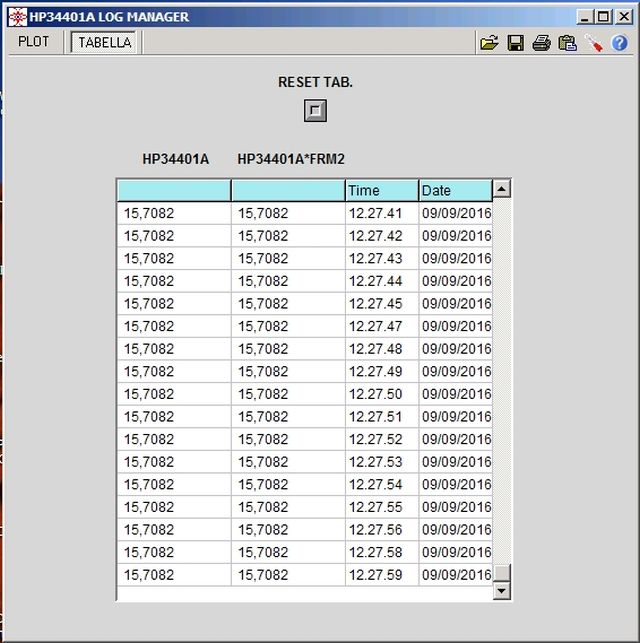Select the cell with time 12.27.41

(381, 213)
